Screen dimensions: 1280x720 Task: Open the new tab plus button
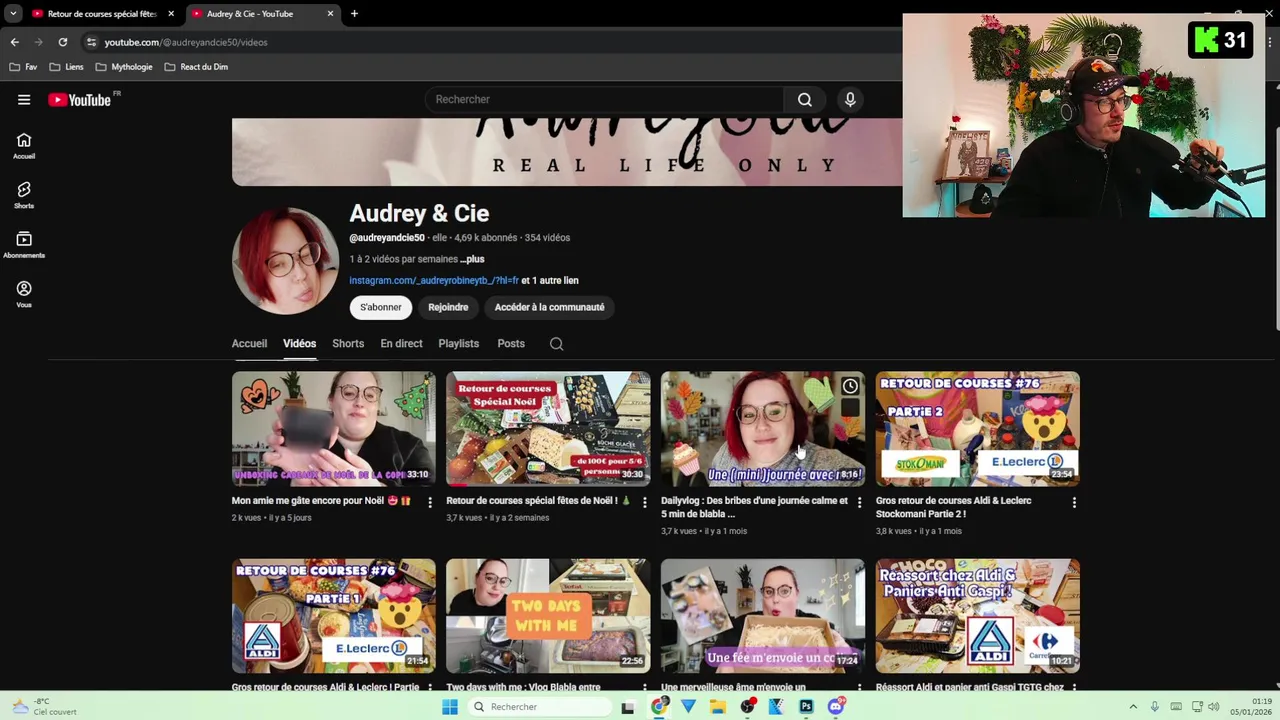[354, 14]
